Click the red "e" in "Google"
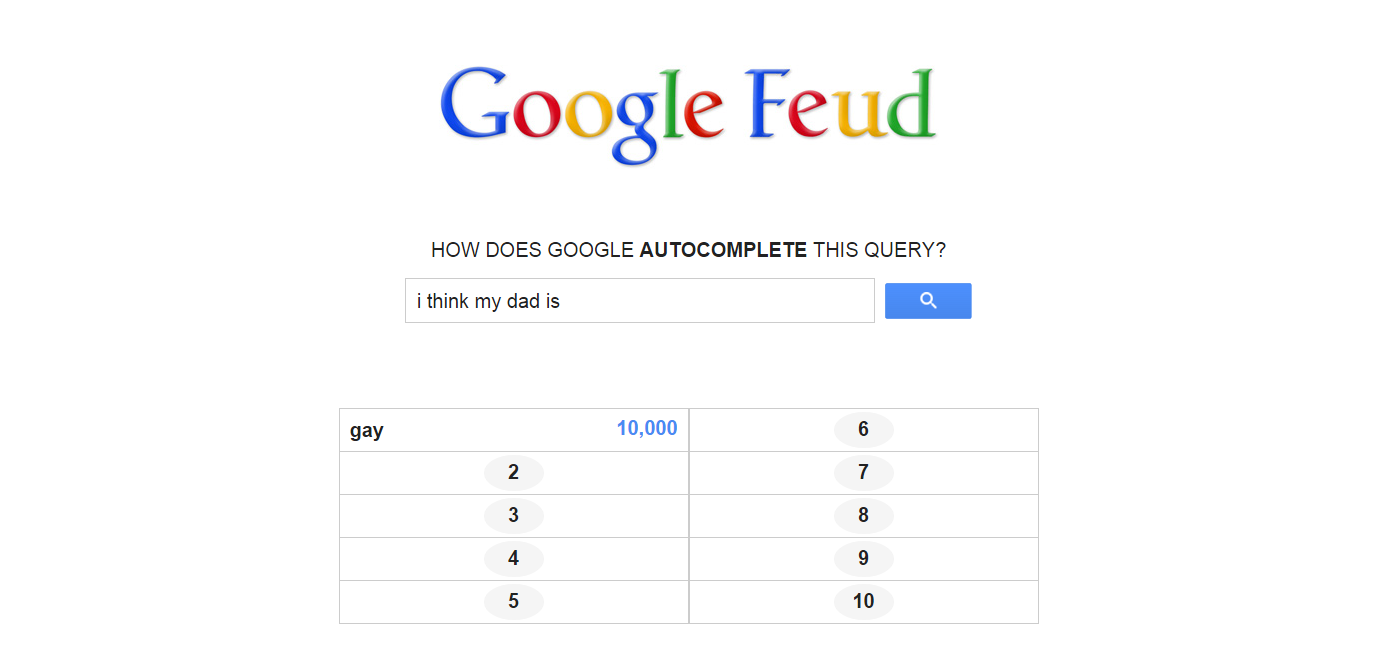The image size is (1393, 658). (704, 113)
